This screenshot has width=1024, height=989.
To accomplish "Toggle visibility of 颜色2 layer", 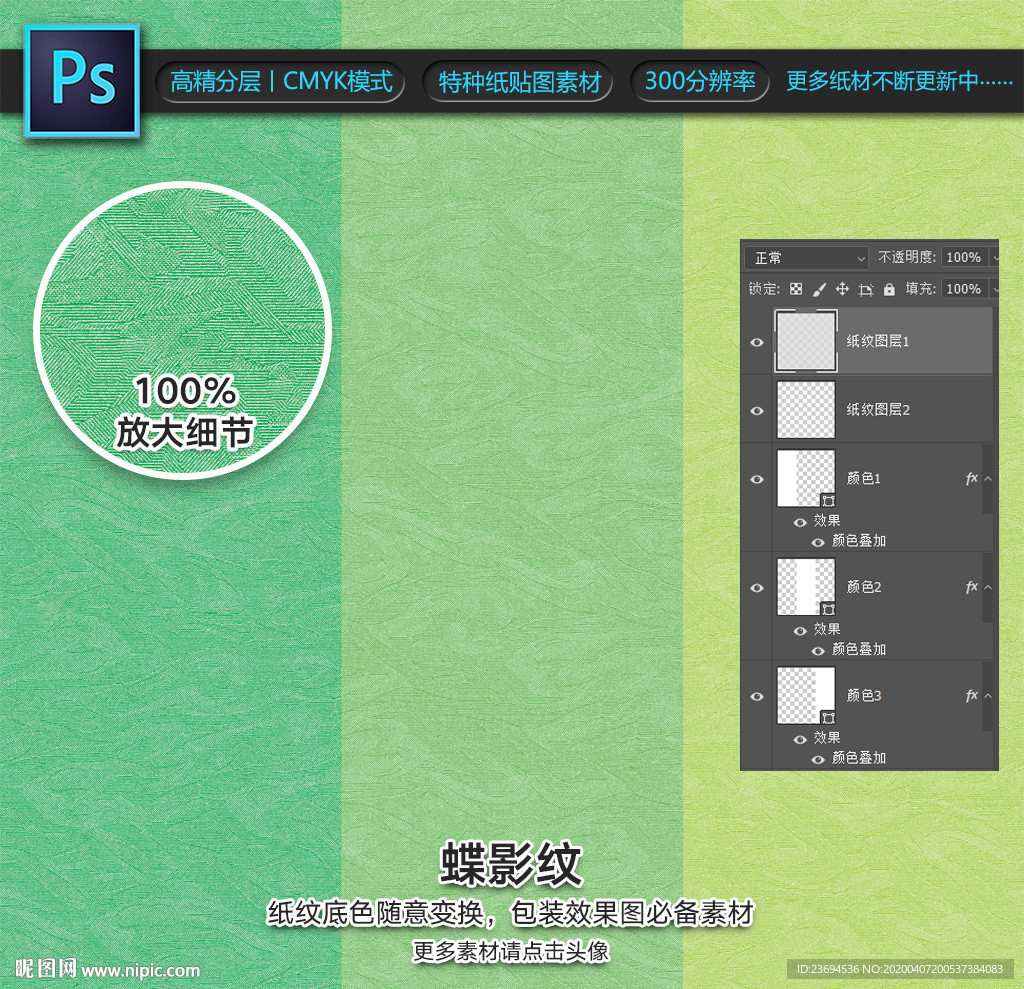I will pyautogui.click(x=757, y=587).
